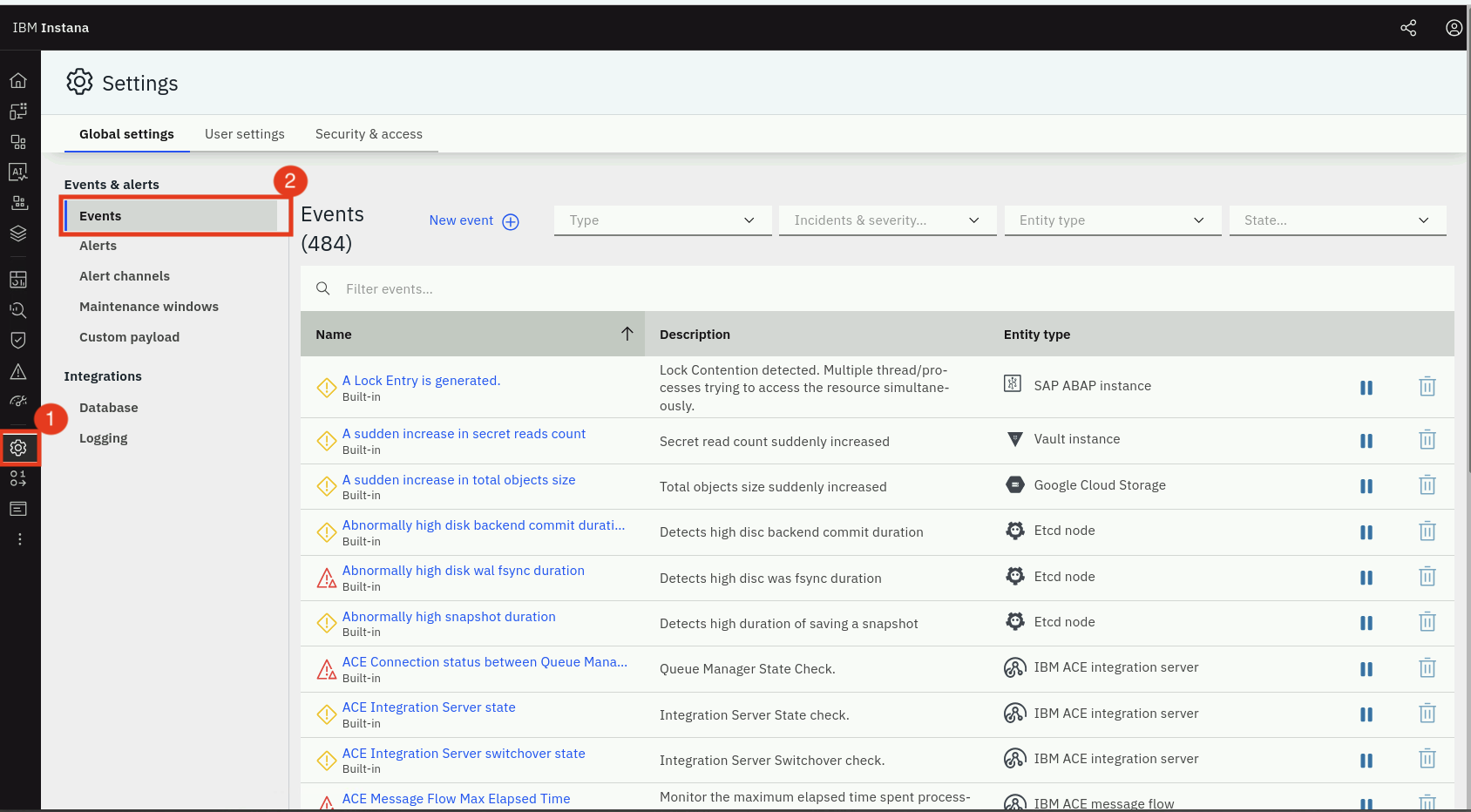This screenshot has height=812, width=1471.
Task: Open the Incidents & severity dropdown
Action: tap(887, 220)
